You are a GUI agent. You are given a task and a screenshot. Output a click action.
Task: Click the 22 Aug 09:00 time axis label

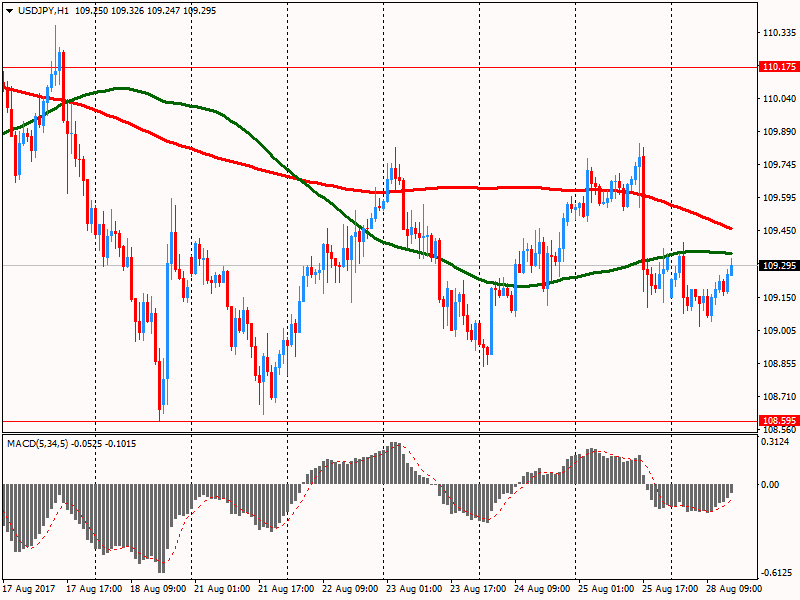click(350, 589)
